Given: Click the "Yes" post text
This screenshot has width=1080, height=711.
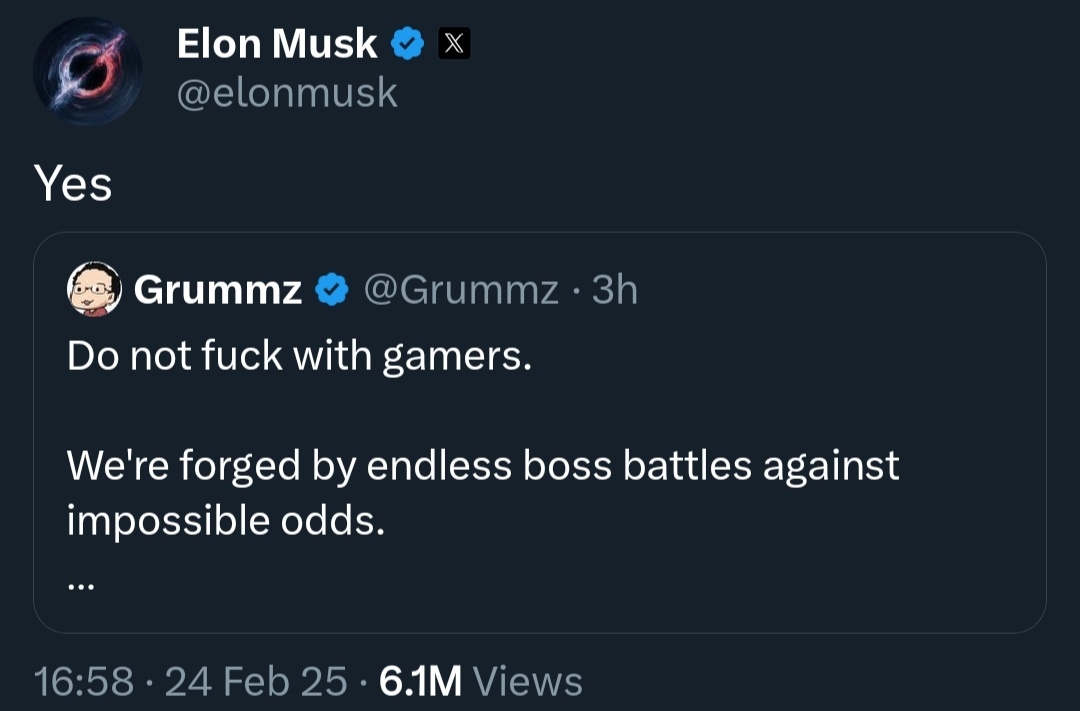Looking at the screenshot, I should coord(73,184).
